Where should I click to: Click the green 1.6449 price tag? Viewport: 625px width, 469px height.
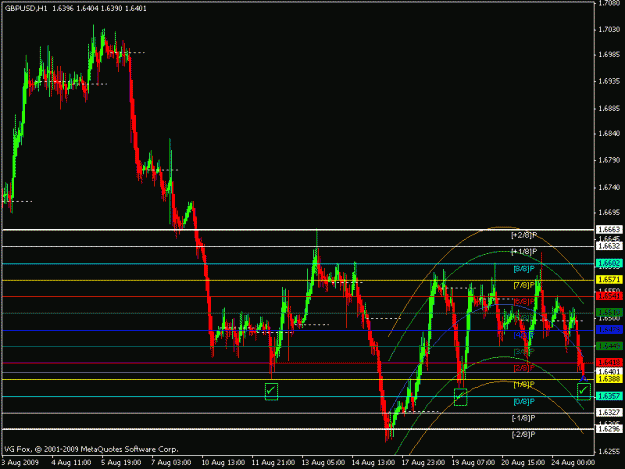pos(609,346)
